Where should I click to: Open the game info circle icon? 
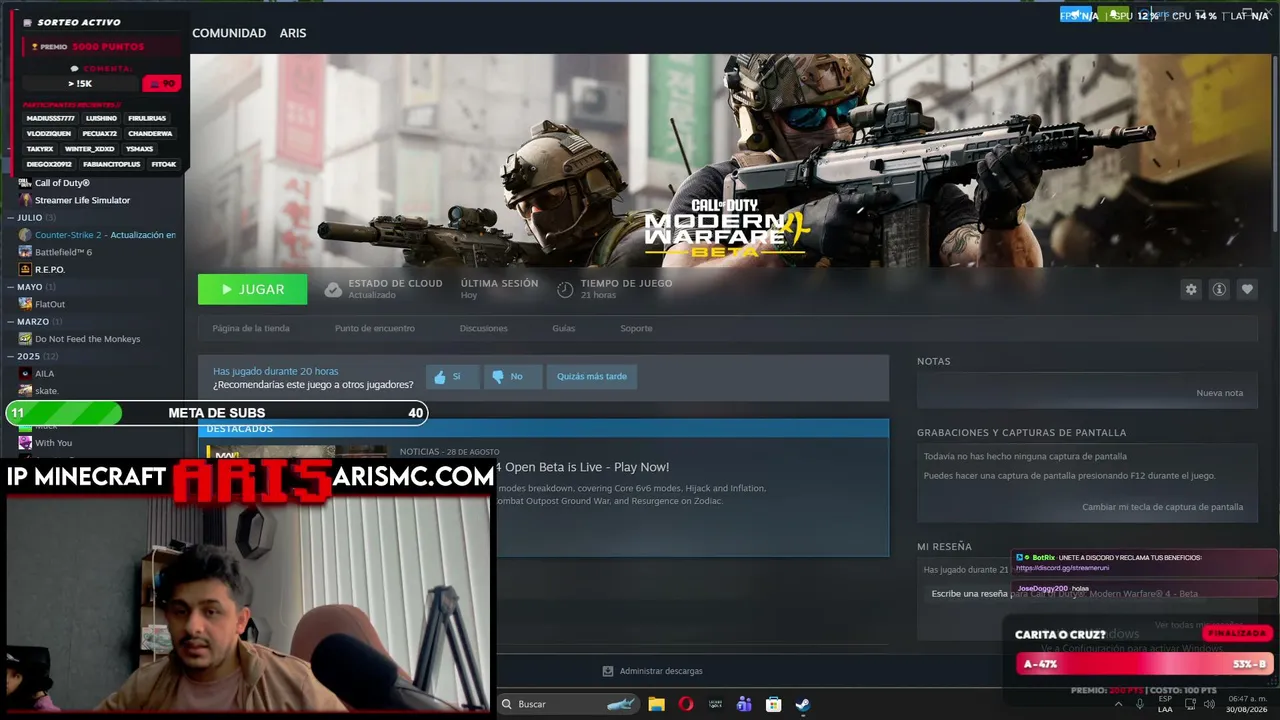pos(1219,289)
